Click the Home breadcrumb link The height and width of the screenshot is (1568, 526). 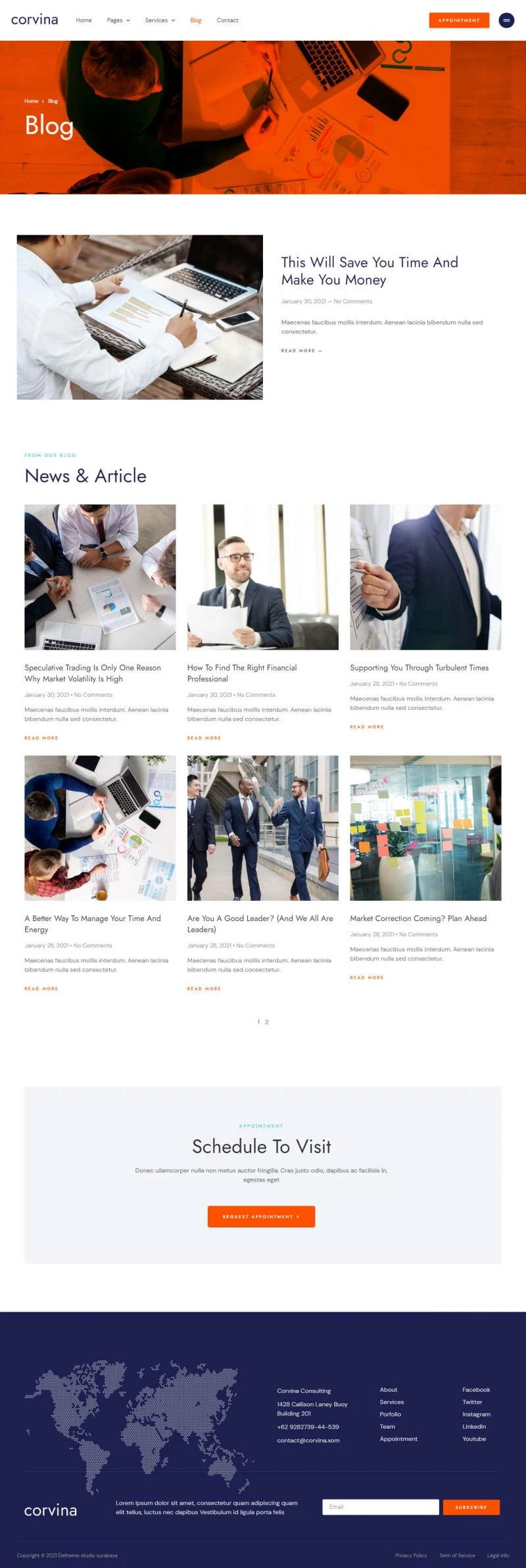pyautogui.click(x=31, y=101)
